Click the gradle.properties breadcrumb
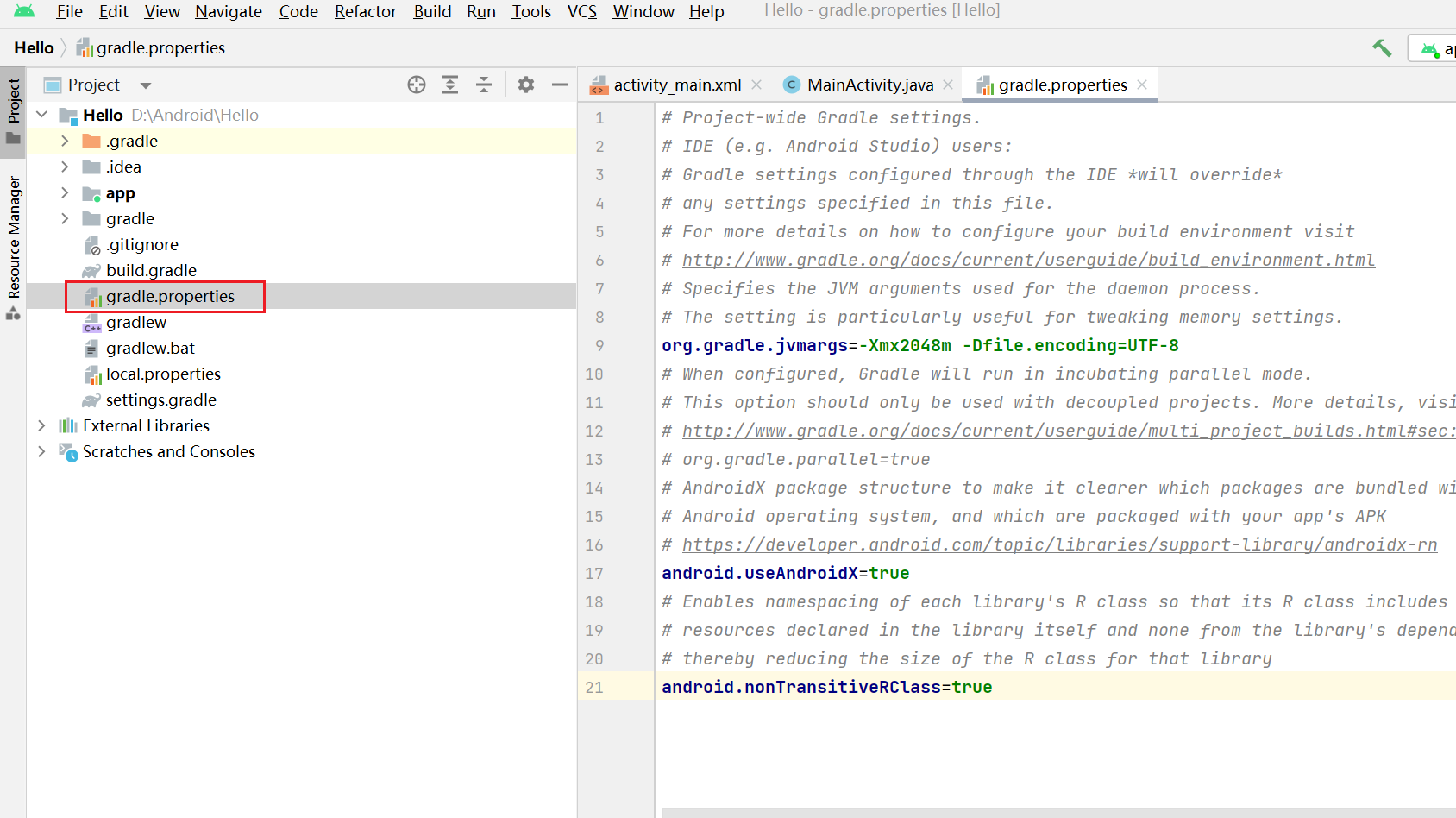This screenshot has width=1456, height=818. click(151, 48)
